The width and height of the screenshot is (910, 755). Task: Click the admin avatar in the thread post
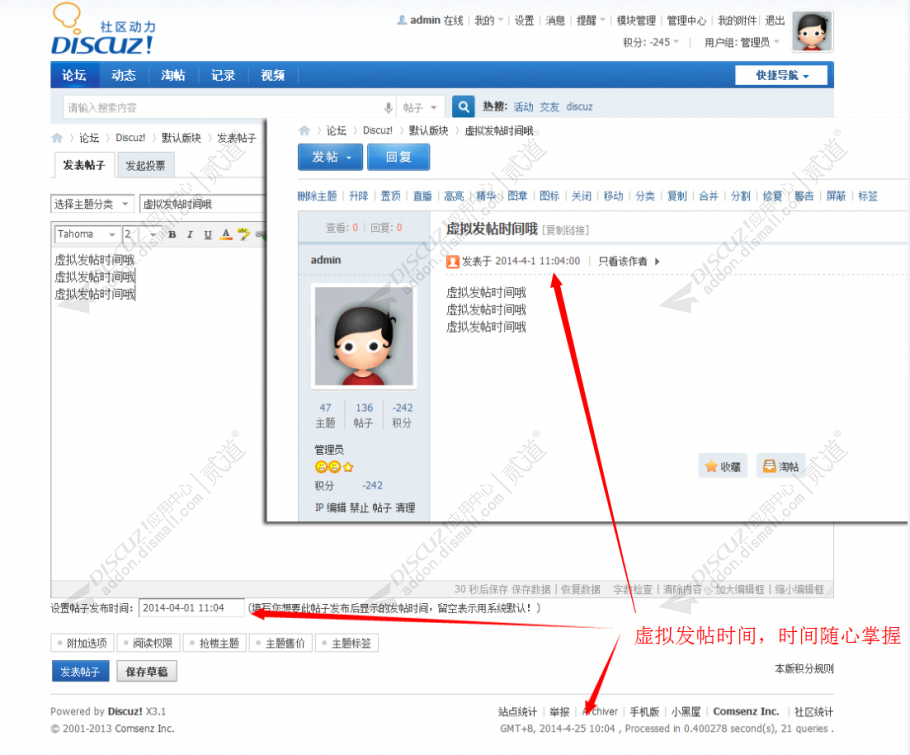pyautogui.click(x=364, y=336)
